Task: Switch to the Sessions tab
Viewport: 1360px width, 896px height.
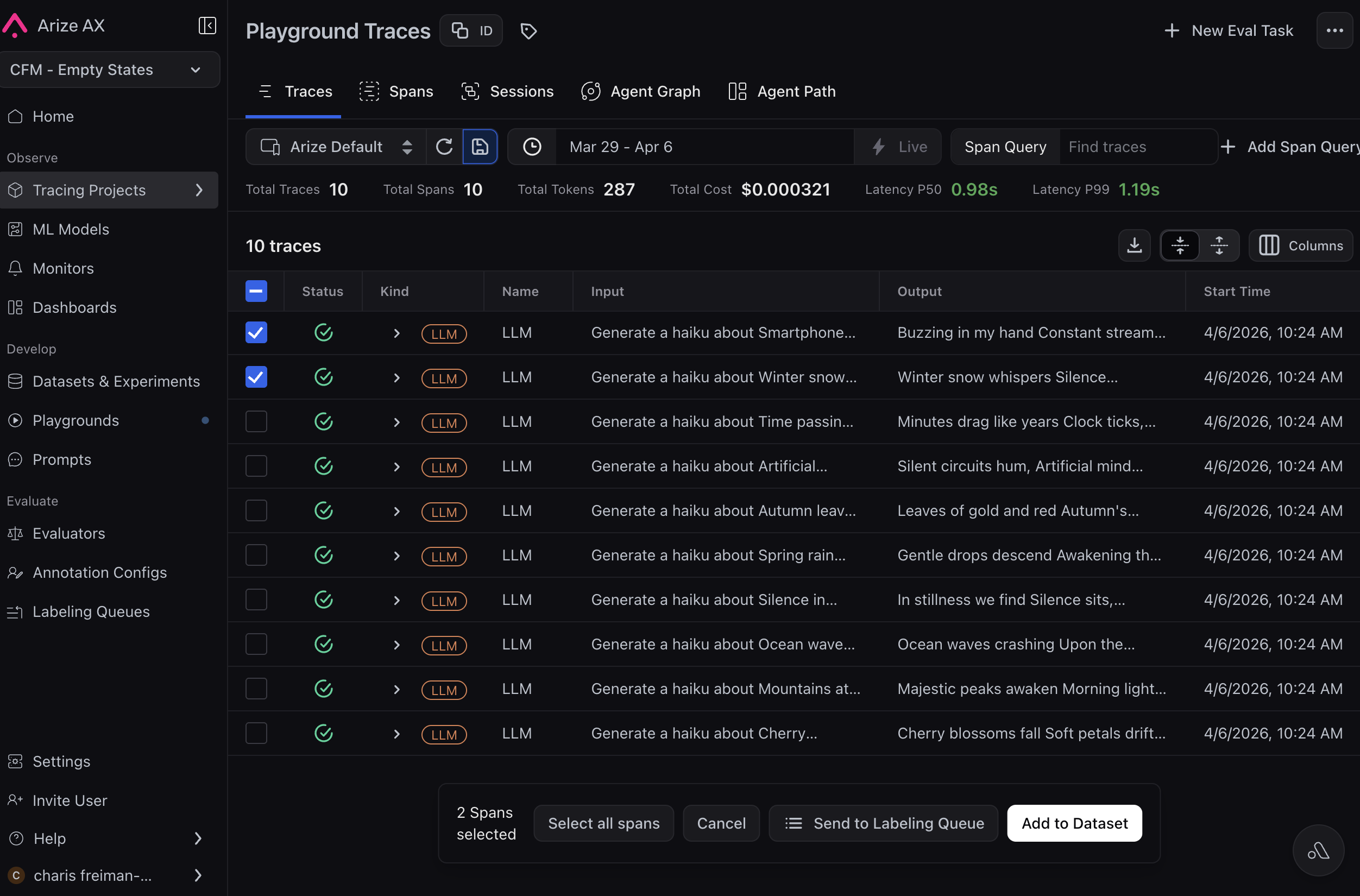Action: [507, 91]
